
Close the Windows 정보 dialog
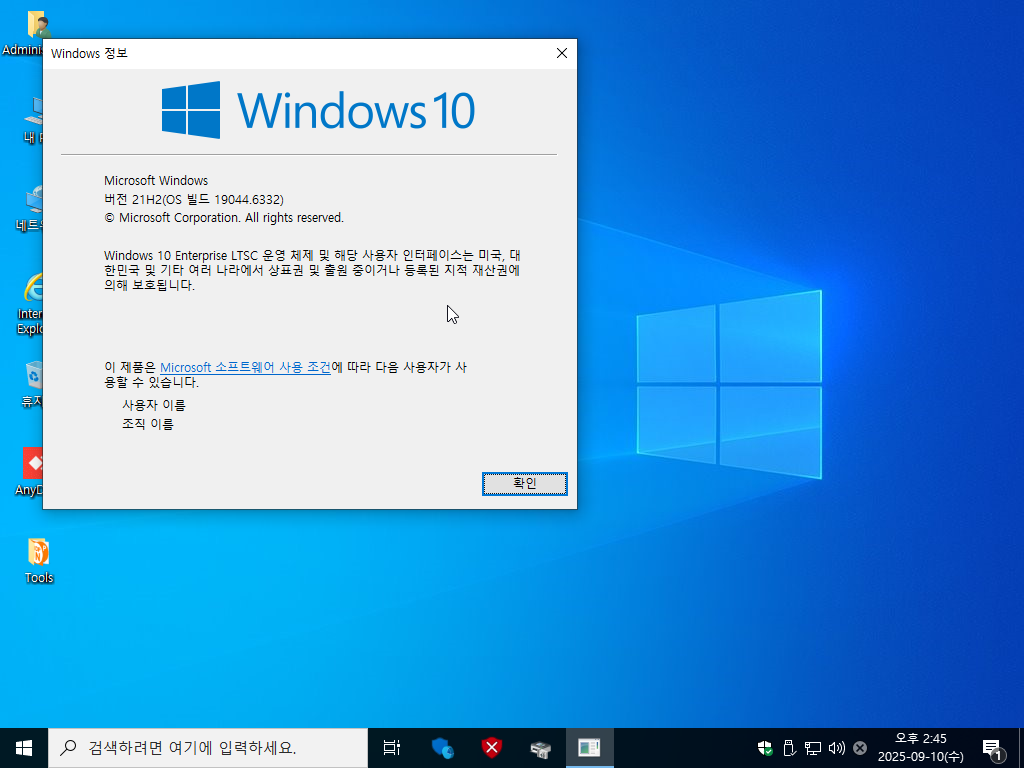point(562,53)
